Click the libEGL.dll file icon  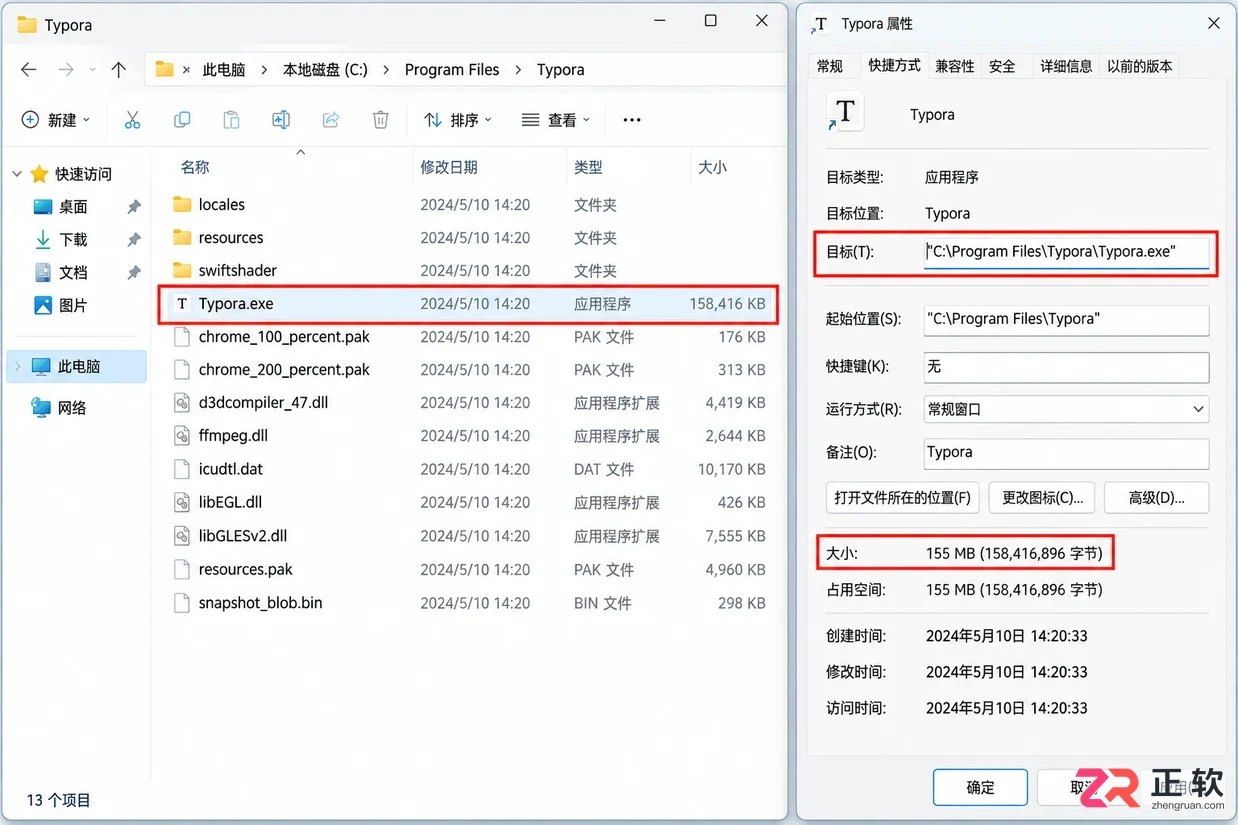pyautogui.click(x=182, y=502)
